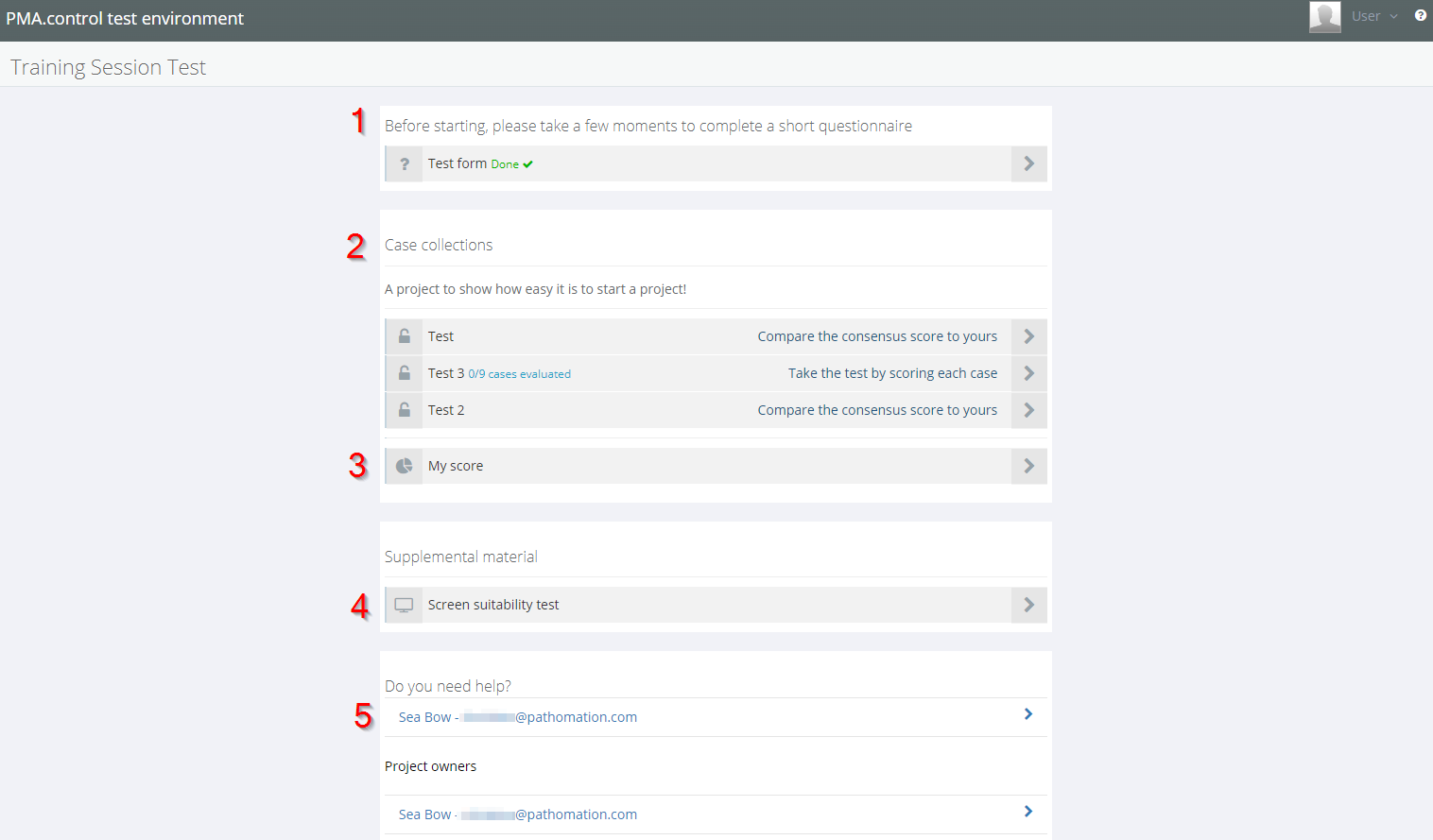Select the Test 3 case collection

pyautogui.click(x=446, y=373)
